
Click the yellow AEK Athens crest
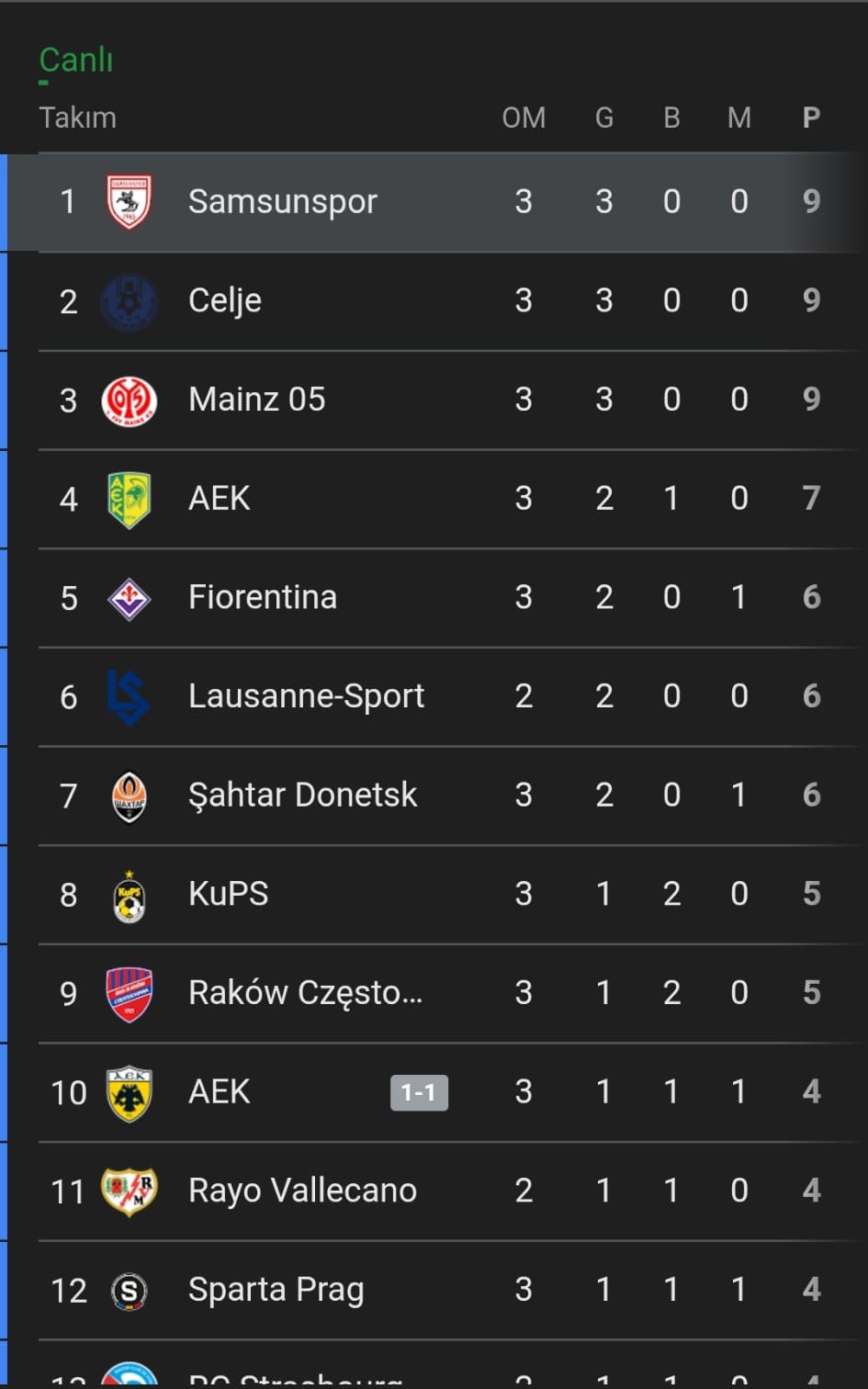[x=129, y=1093]
